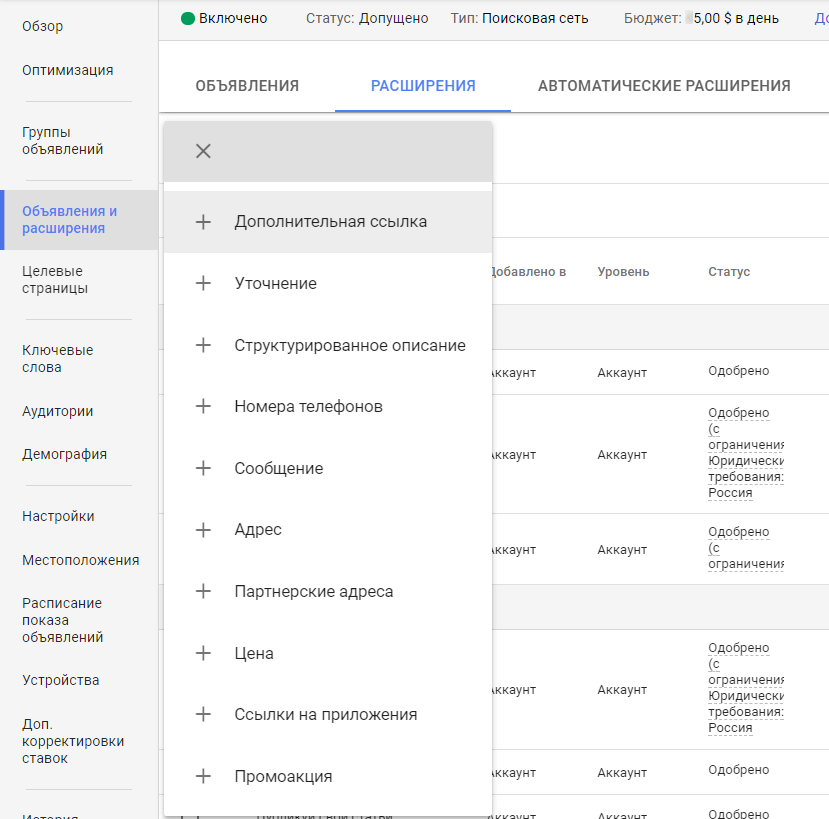Close the extension type menu with X
The width and height of the screenshot is (829, 819).
coord(203,151)
